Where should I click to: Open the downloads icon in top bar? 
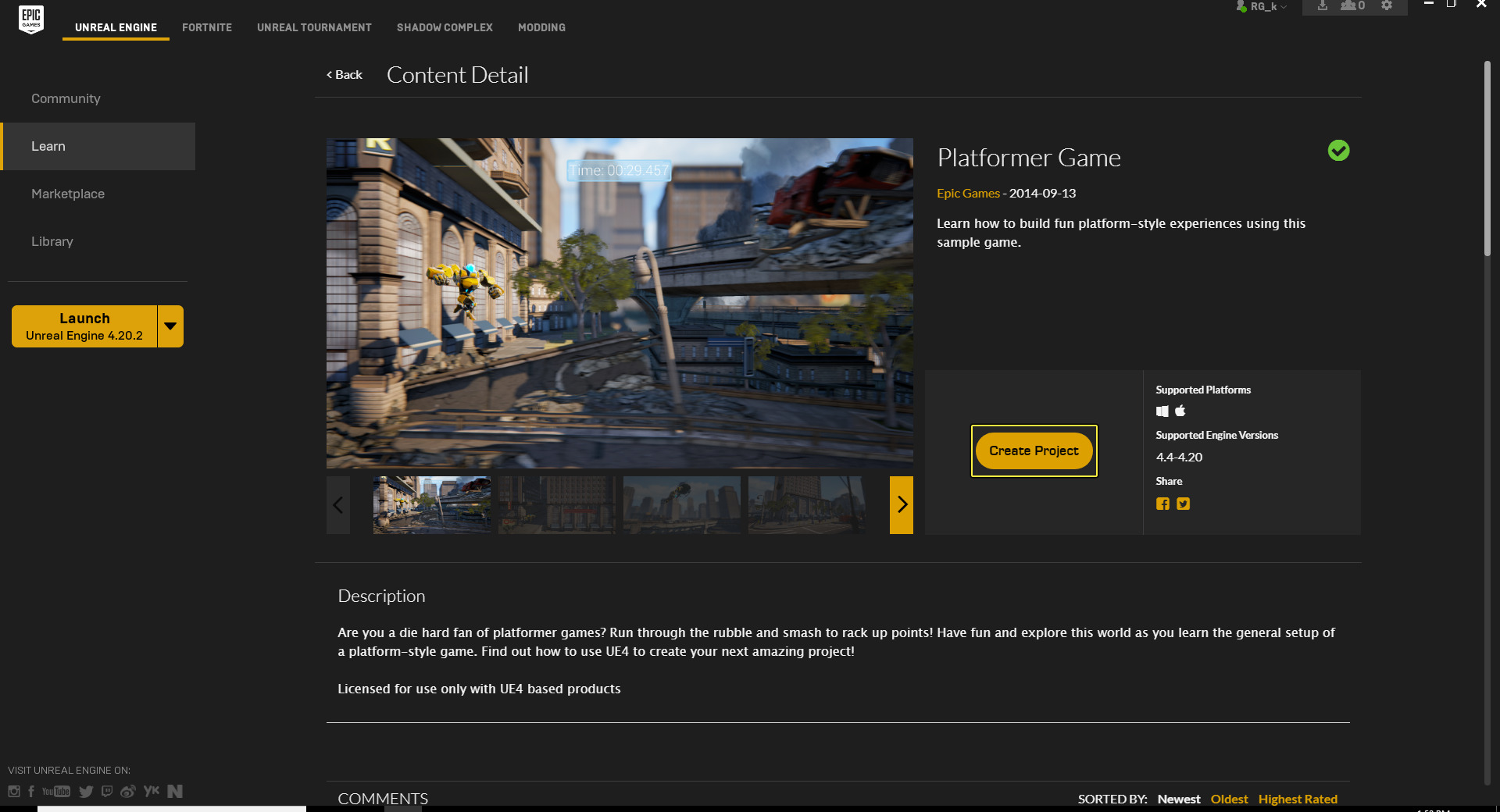[1322, 6]
